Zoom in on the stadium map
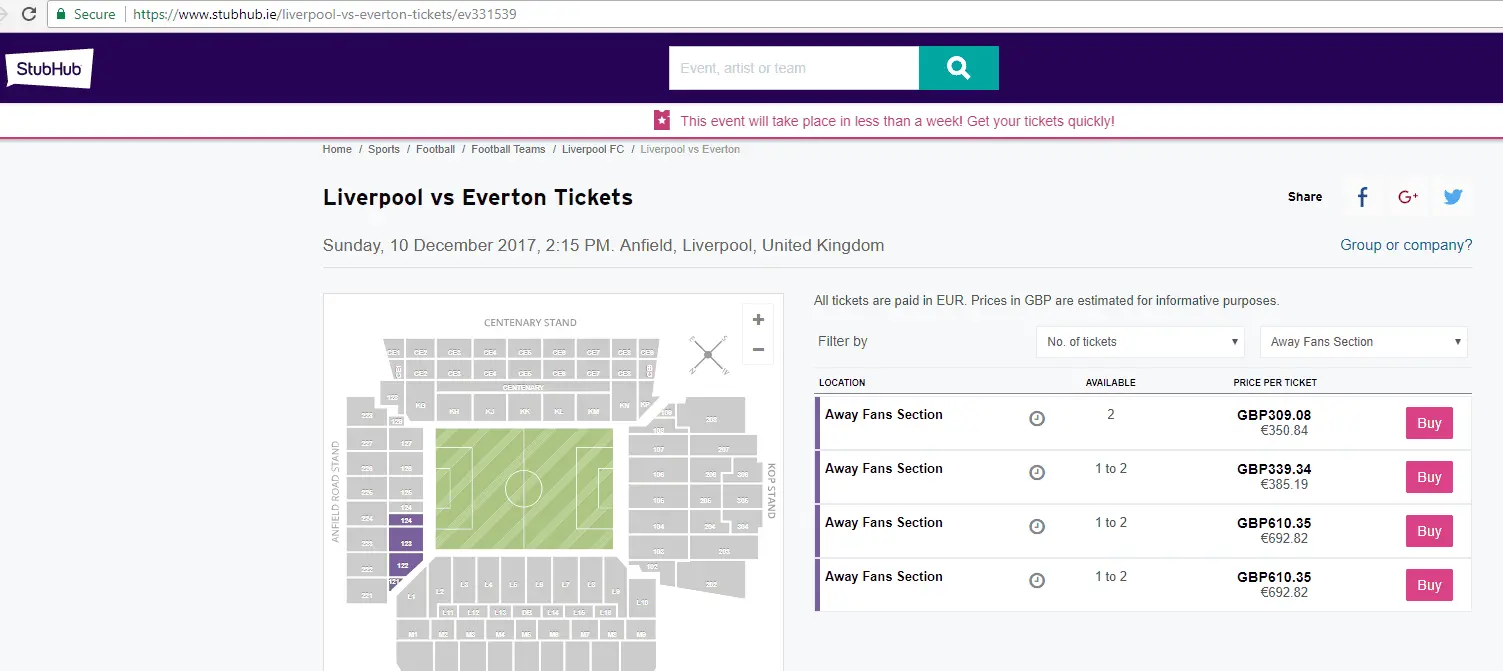Viewport: 1503px width, 671px height. pos(758,320)
